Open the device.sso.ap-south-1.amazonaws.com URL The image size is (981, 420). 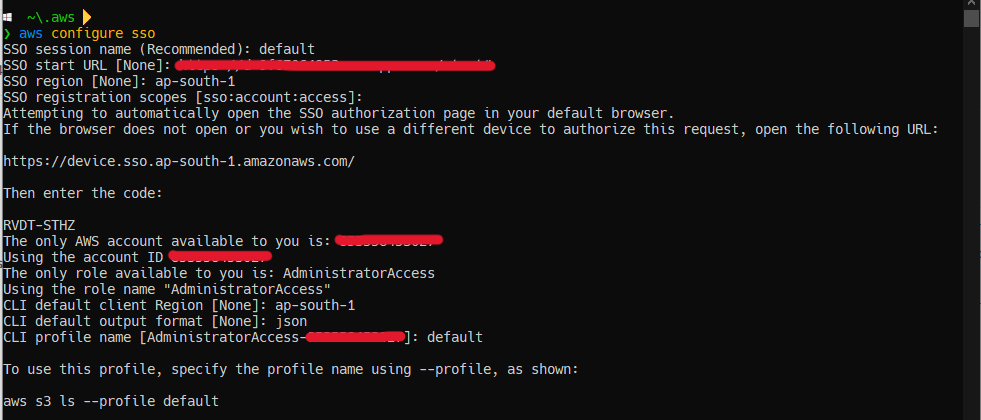(179, 161)
